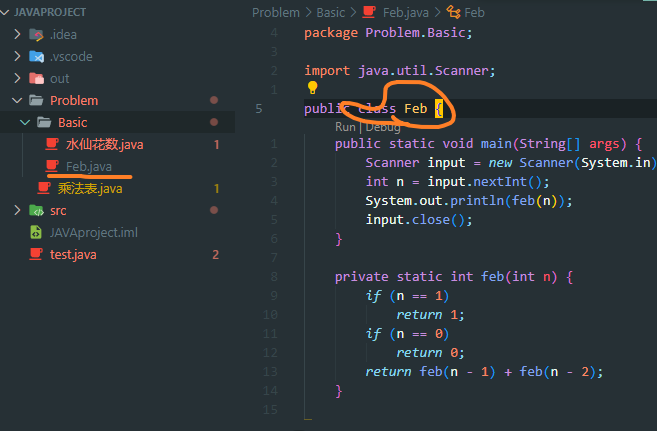Click the Java icon beside 水仙花数.java
Screen dimensions: 657x431
52,144
